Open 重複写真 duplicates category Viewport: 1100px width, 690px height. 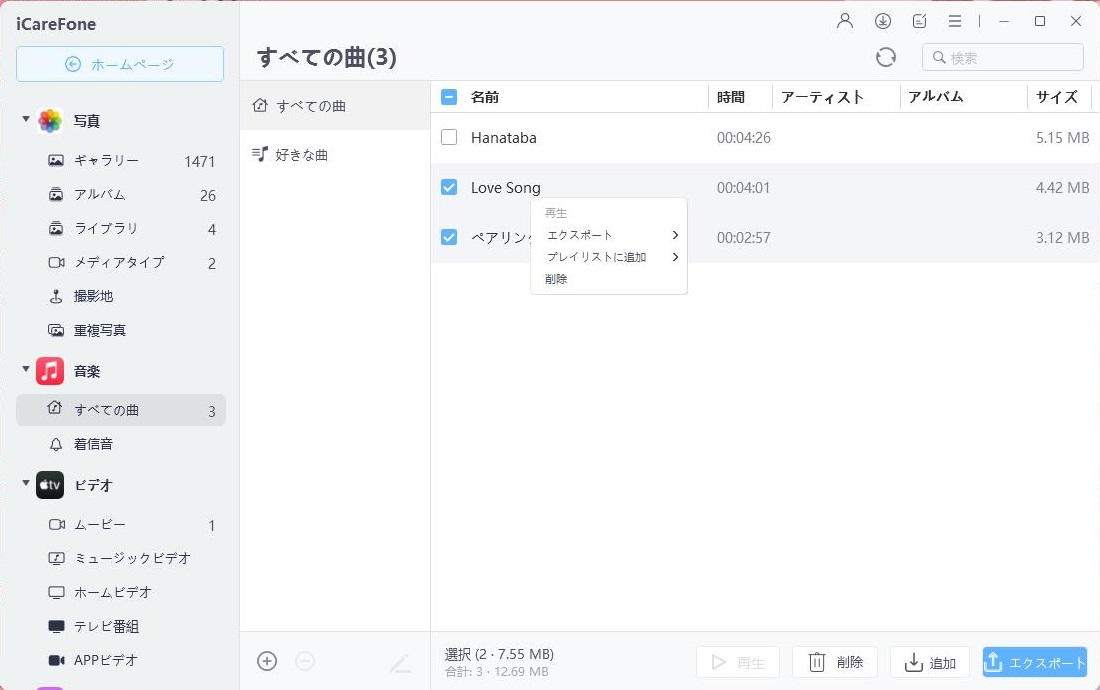[x=121, y=330]
